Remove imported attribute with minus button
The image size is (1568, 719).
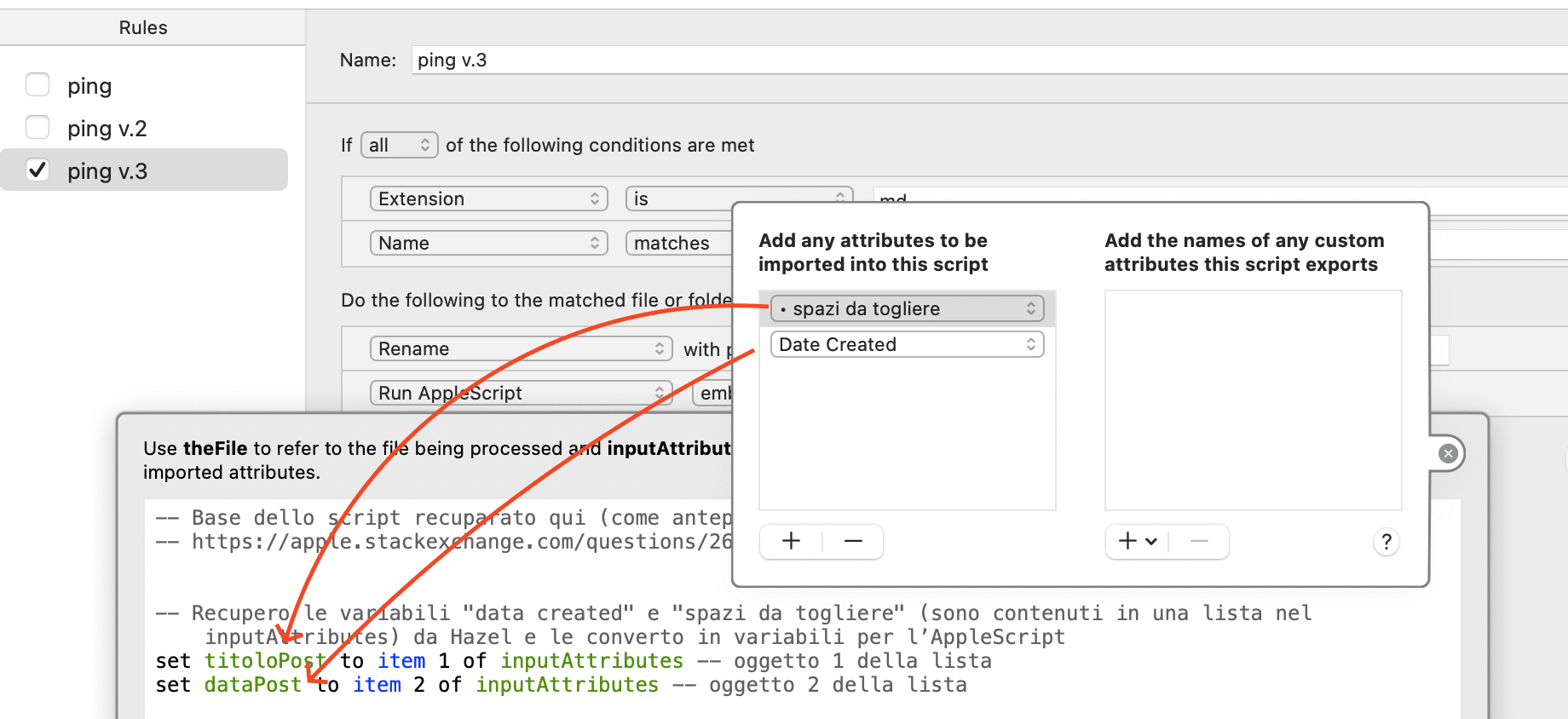853,541
